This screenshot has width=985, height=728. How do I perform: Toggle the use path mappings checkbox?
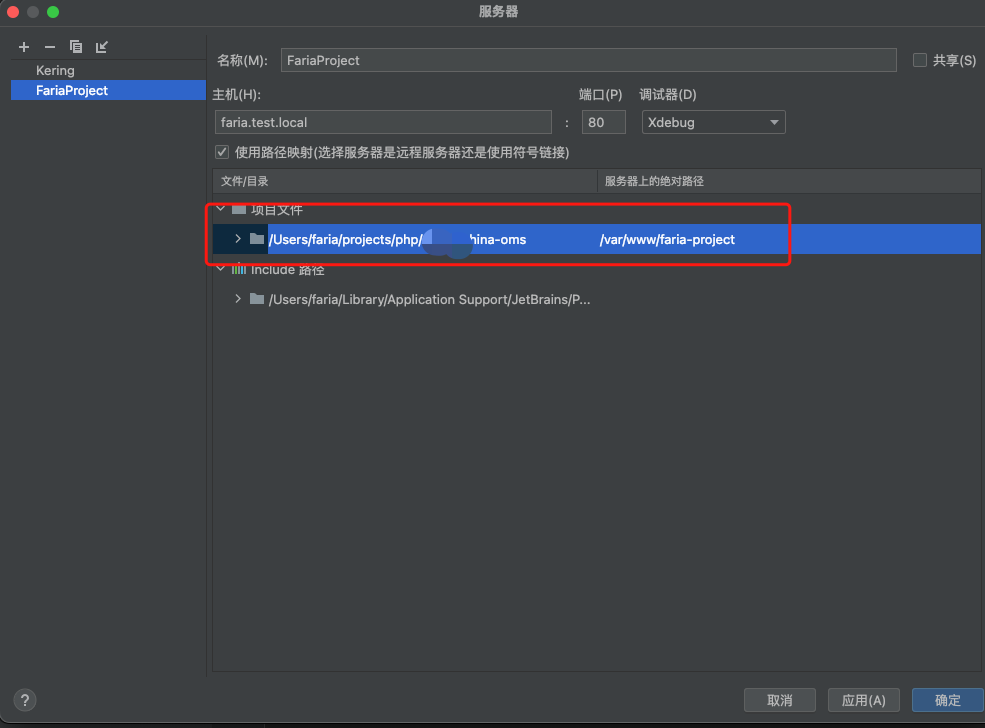(x=222, y=152)
